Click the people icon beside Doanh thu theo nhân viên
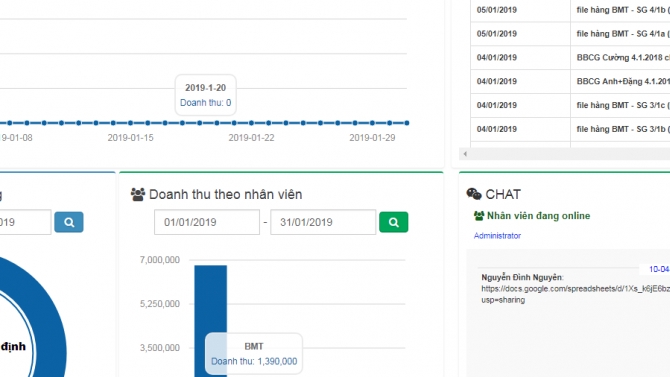The image size is (670, 377). [138, 194]
